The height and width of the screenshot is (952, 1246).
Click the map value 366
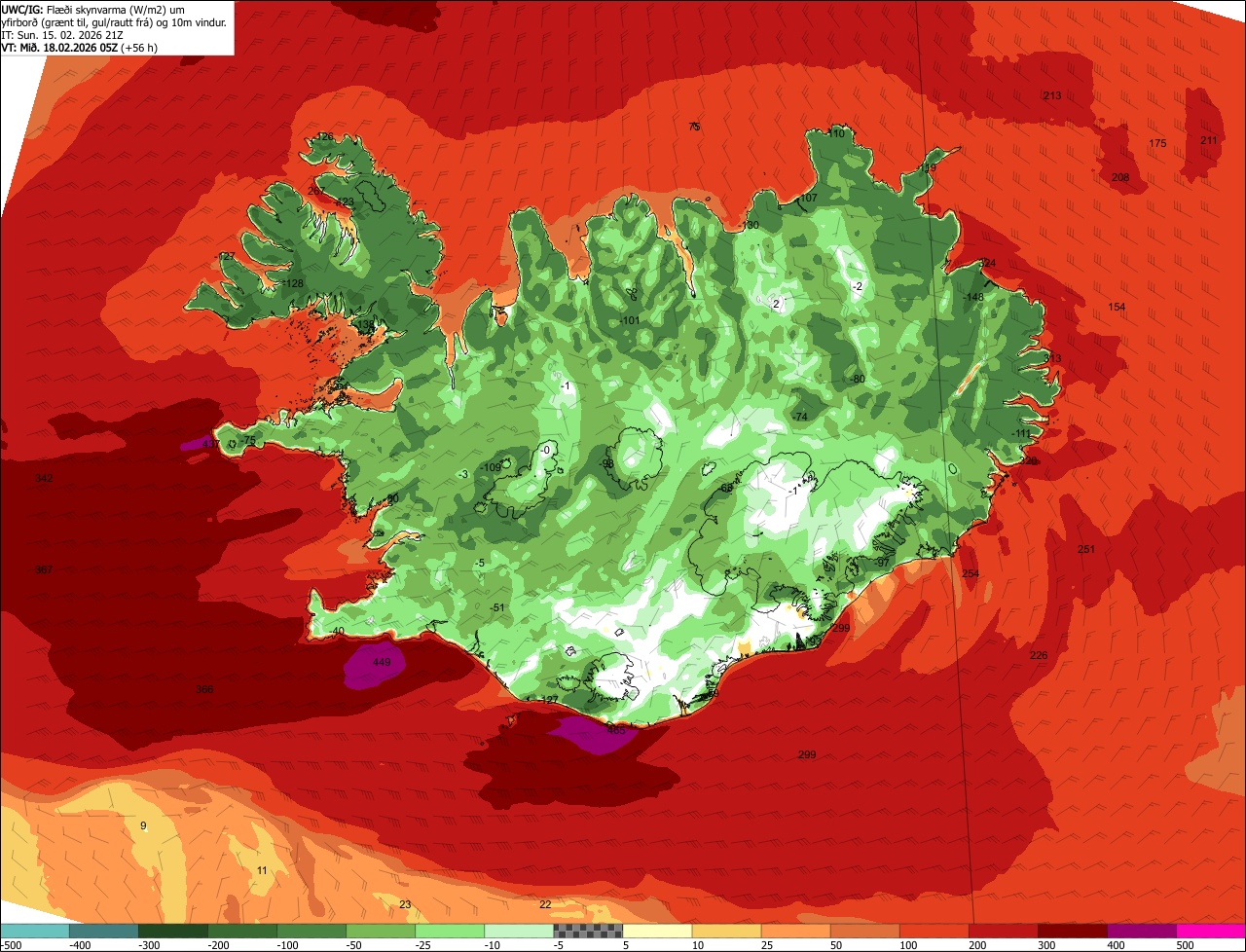[204, 689]
